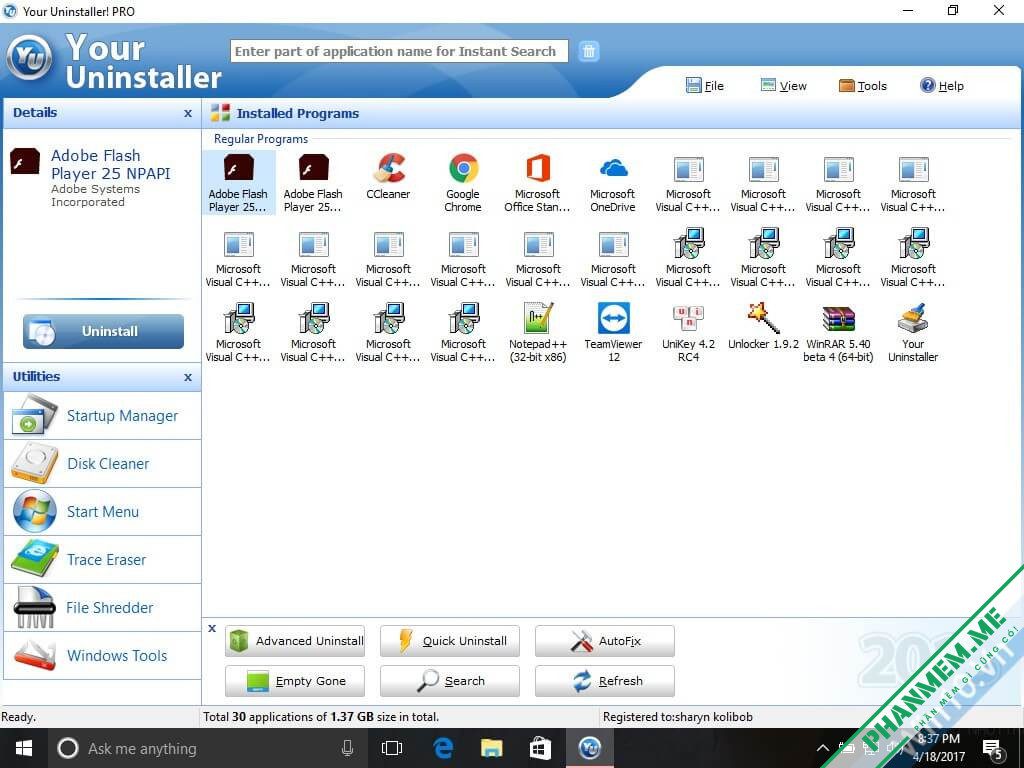The width and height of the screenshot is (1024, 768).
Task: Clear search with the trash icon
Action: (x=589, y=51)
